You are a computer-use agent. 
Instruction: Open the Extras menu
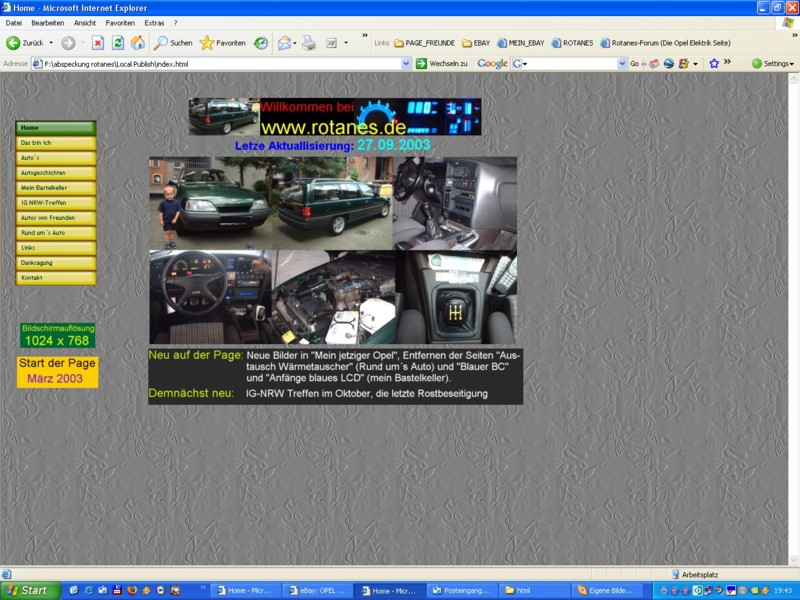[x=154, y=22]
